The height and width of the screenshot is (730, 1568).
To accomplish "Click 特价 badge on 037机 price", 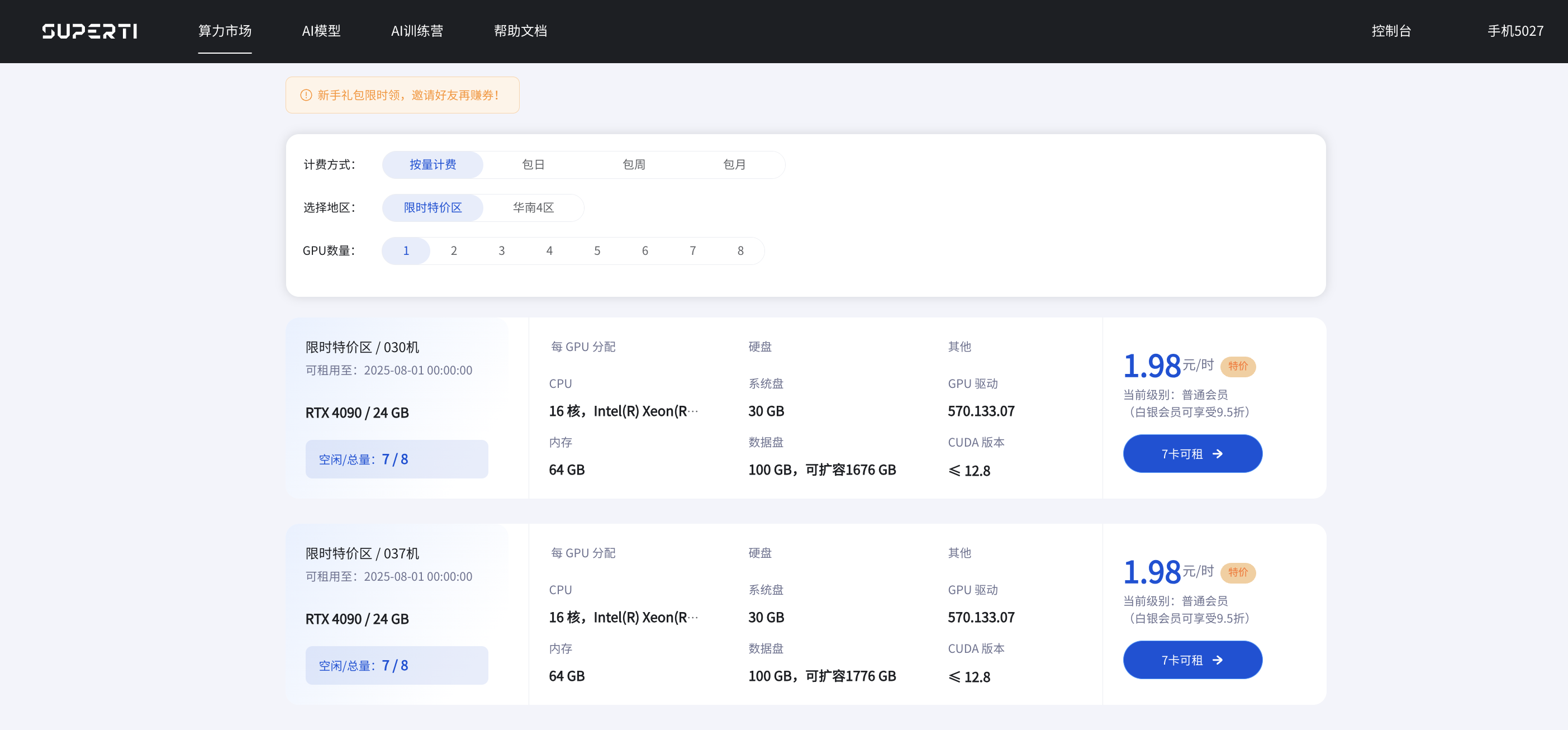I will [1238, 572].
